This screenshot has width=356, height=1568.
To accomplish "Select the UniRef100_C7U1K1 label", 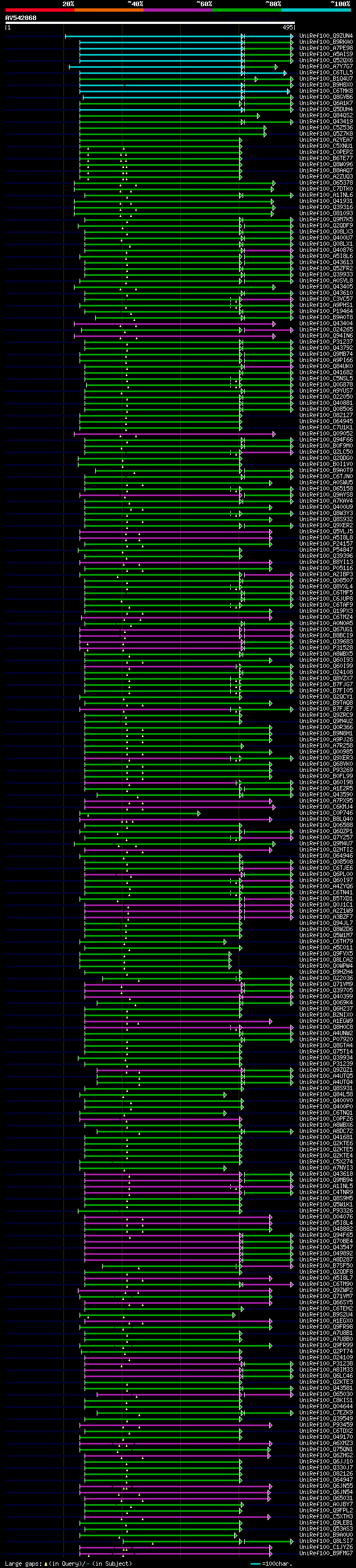I will [x=326, y=427].
